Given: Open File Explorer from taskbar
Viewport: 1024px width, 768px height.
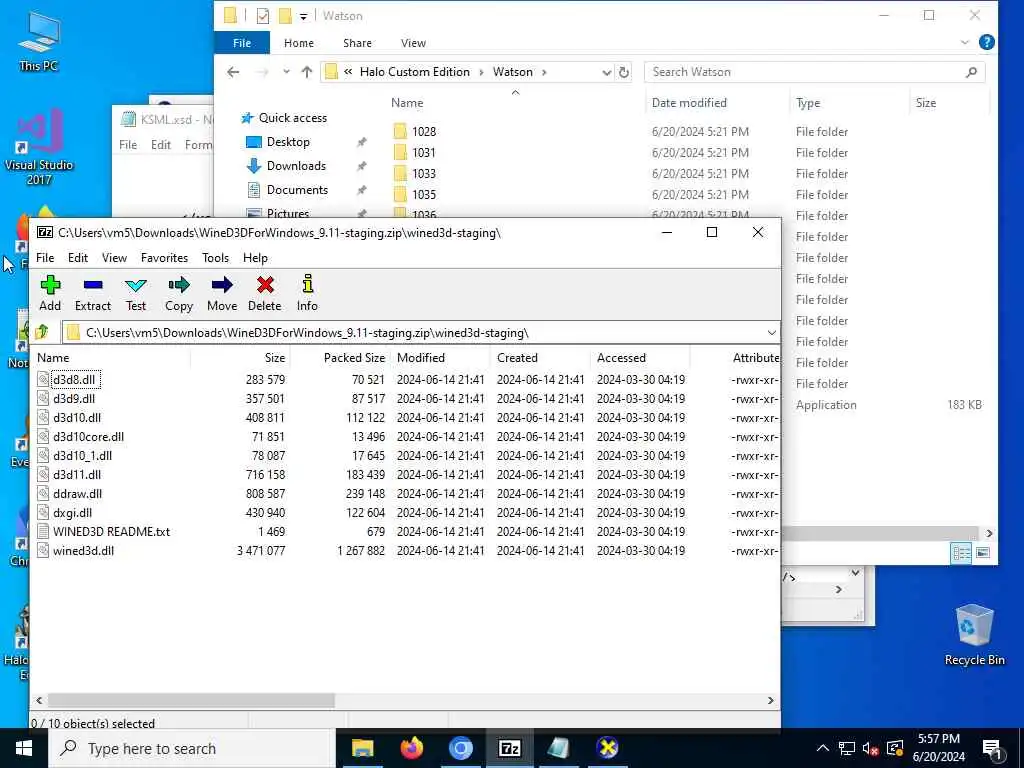Looking at the screenshot, I should 362,748.
